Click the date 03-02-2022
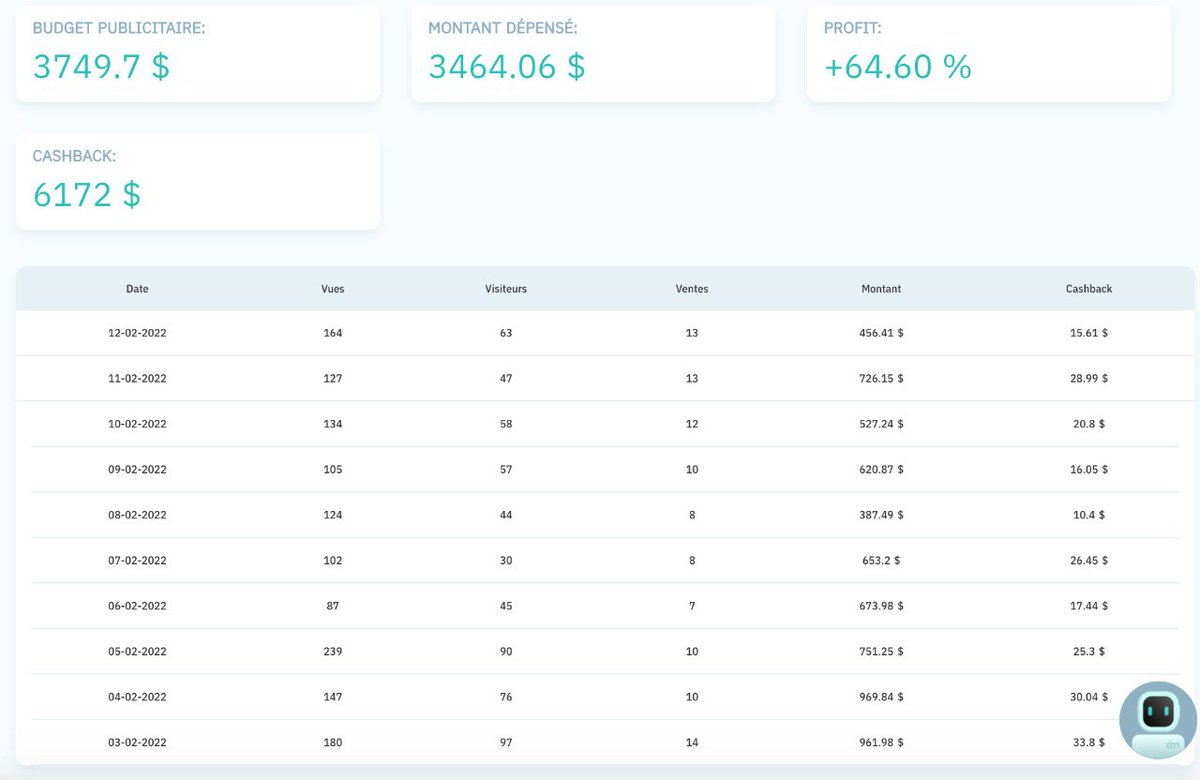Image resolution: width=1200 pixels, height=780 pixels. 137,742
